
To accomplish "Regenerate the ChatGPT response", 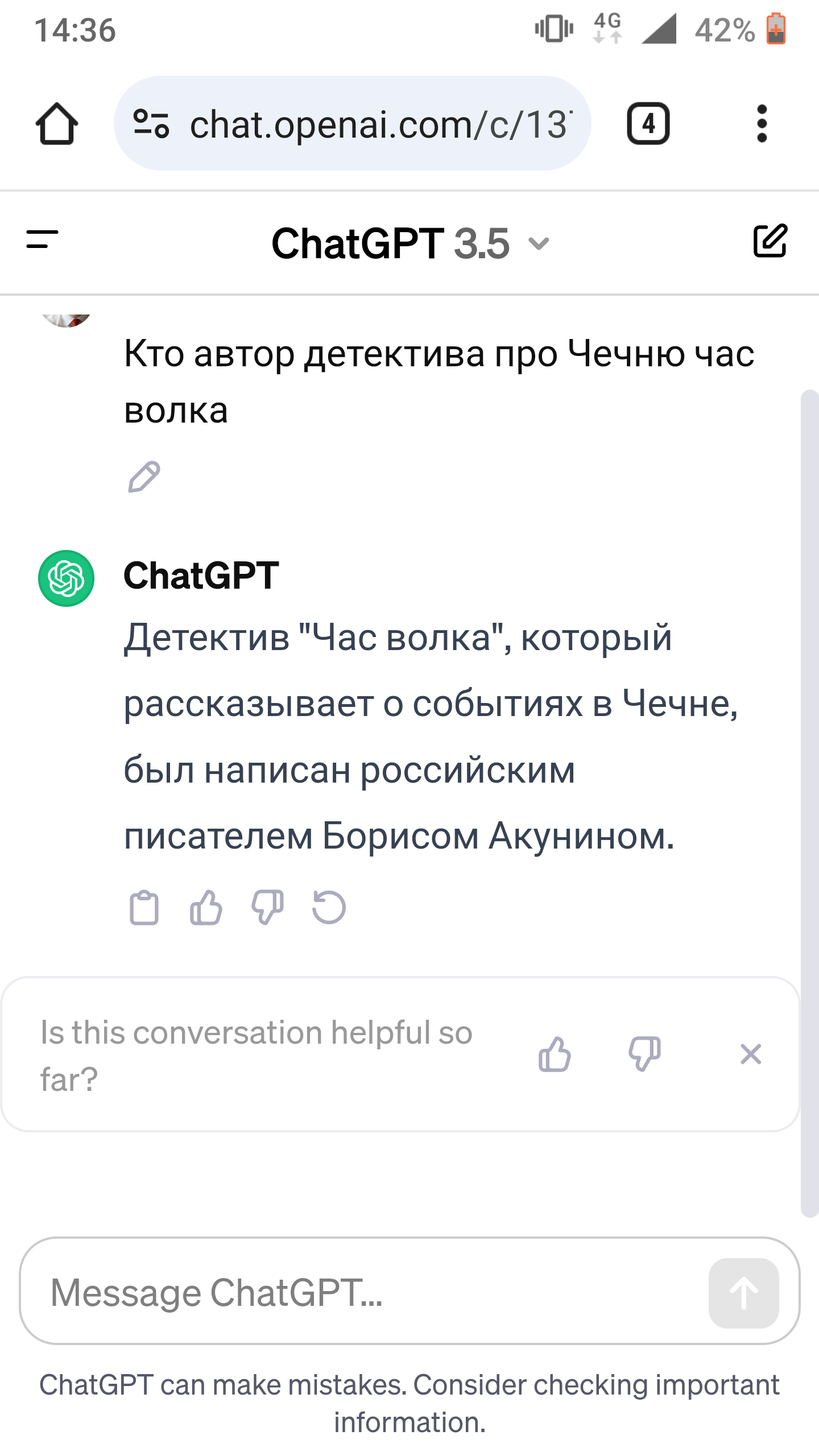I will tap(329, 908).
